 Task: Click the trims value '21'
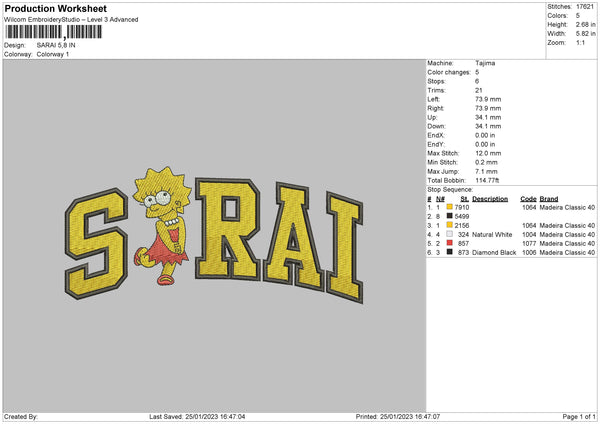pos(478,90)
